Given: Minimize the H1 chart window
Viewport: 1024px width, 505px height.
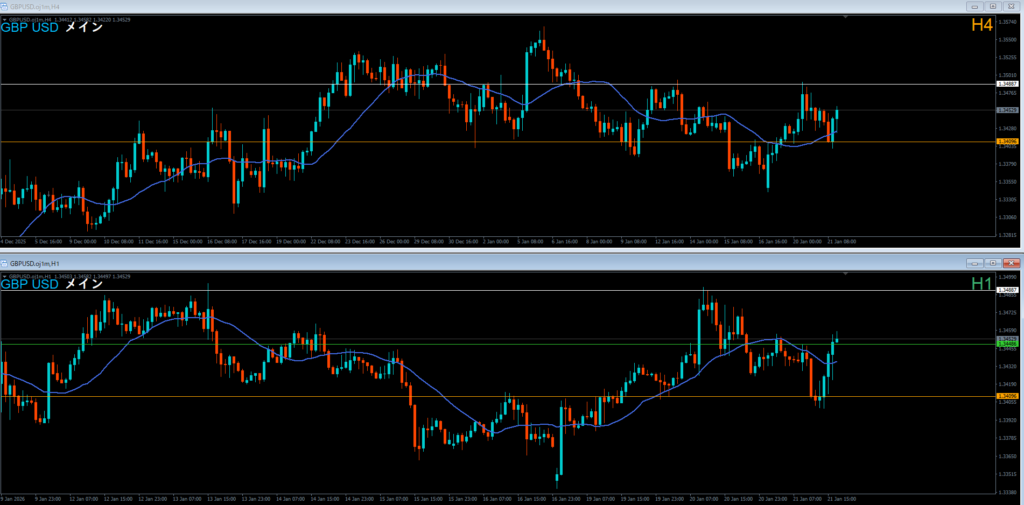Looking at the screenshot, I should point(974,263).
